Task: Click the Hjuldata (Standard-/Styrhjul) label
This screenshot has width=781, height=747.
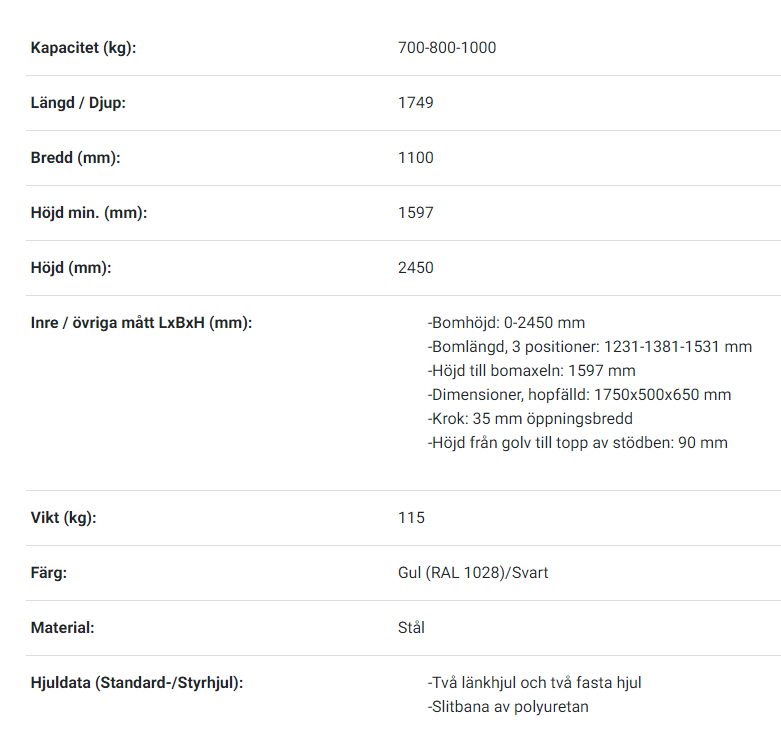Action: point(137,683)
